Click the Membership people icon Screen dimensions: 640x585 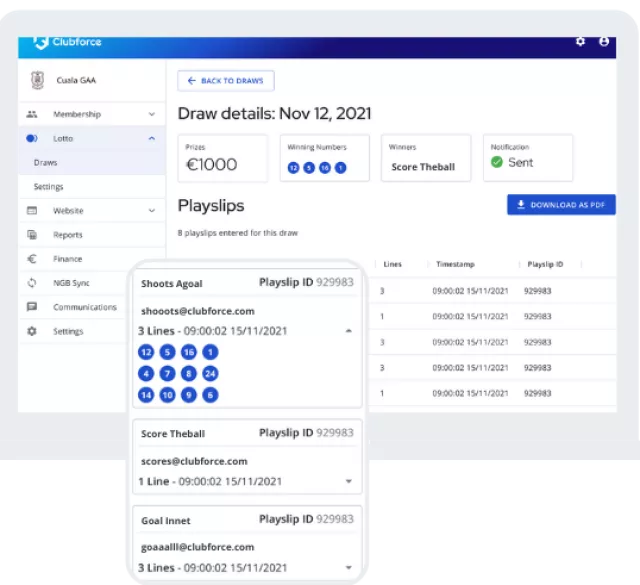[32, 115]
